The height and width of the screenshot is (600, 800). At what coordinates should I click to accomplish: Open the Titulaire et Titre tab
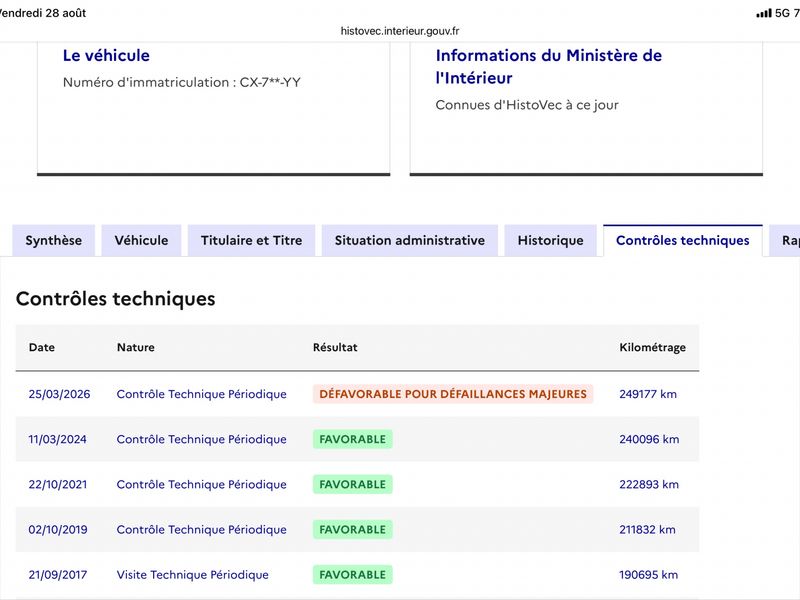tap(252, 240)
